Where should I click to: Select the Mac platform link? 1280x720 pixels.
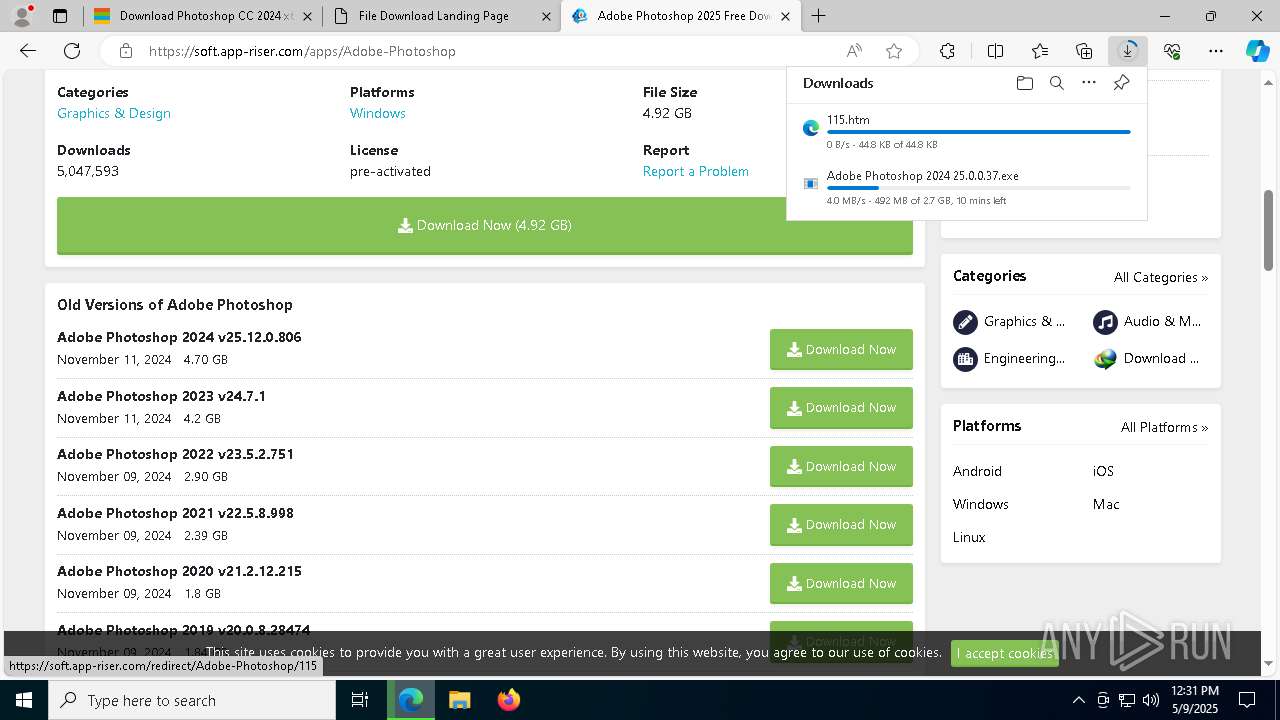[1106, 504]
